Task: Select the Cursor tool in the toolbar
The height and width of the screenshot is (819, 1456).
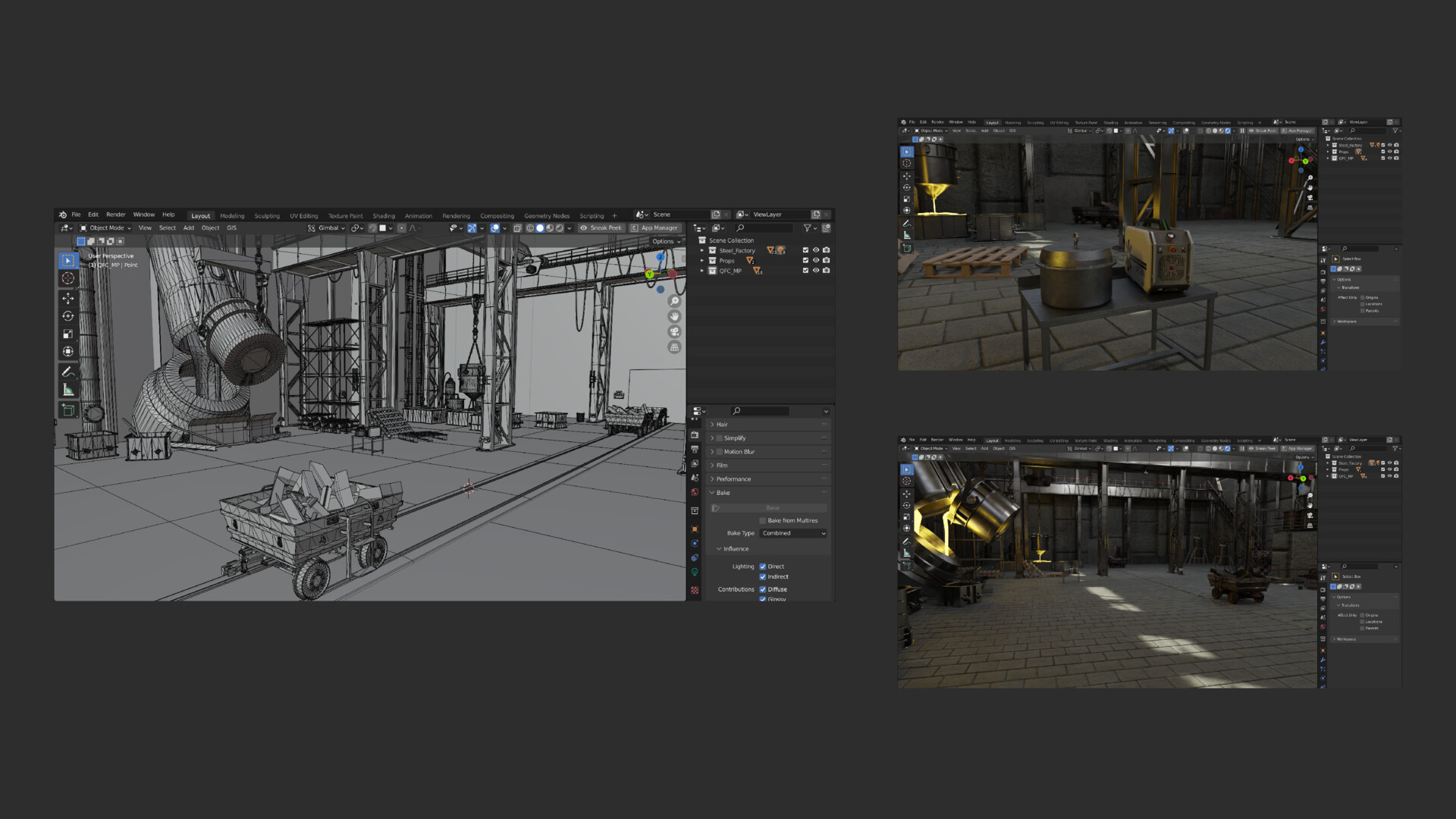Action: (68, 278)
